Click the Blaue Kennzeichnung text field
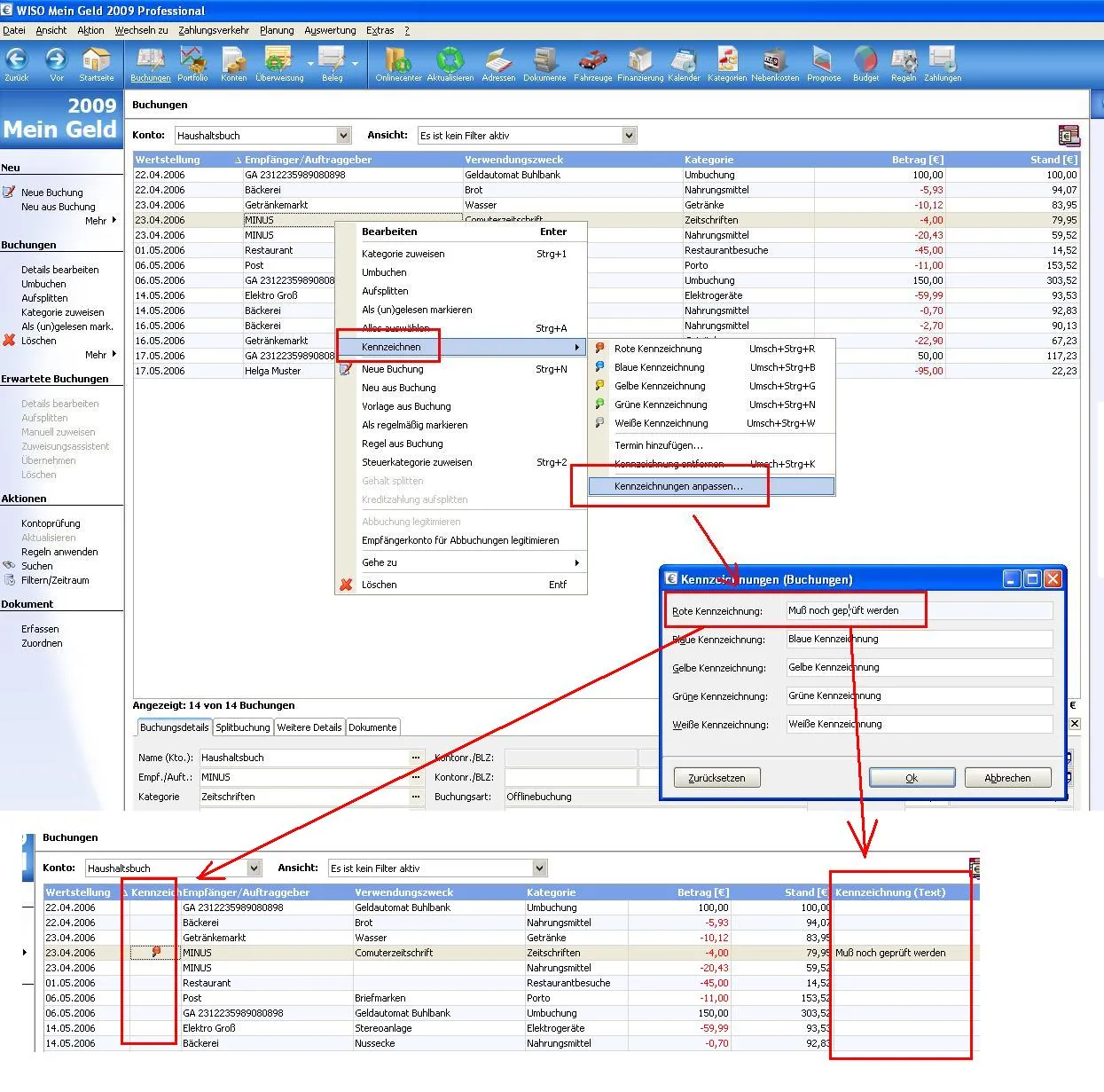The height and width of the screenshot is (1092, 1104). [x=919, y=639]
